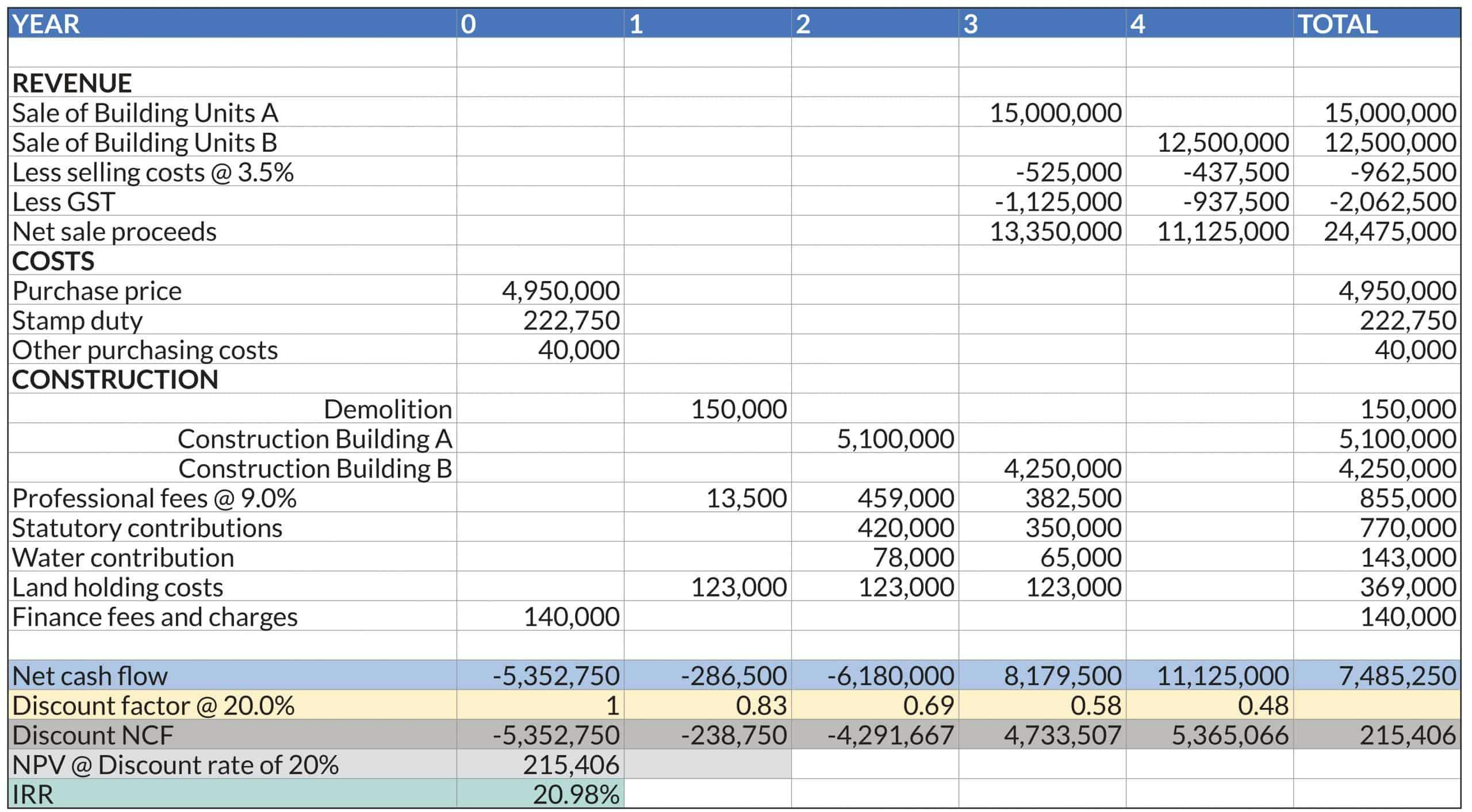Image resolution: width=1472 pixels, height=812 pixels.
Task: Click the 'Statutory contributions' label
Action: [x=147, y=528]
